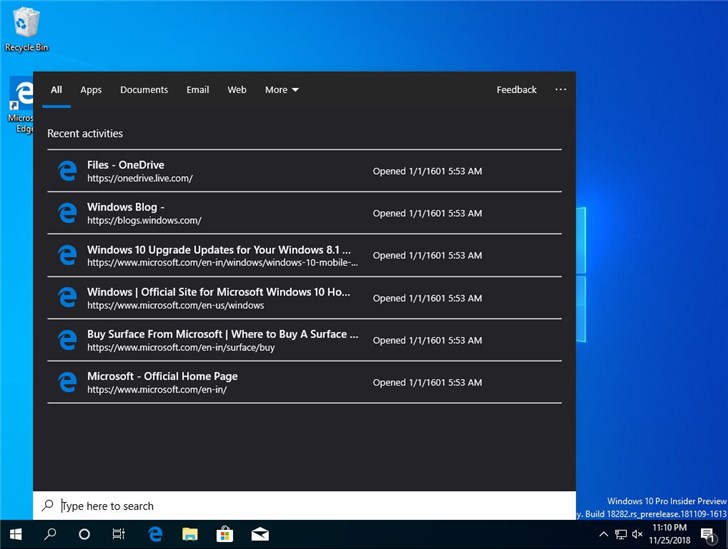Open the three-dot options menu
Image resolution: width=728 pixels, height=549 pixels.
tap(560, 90)
